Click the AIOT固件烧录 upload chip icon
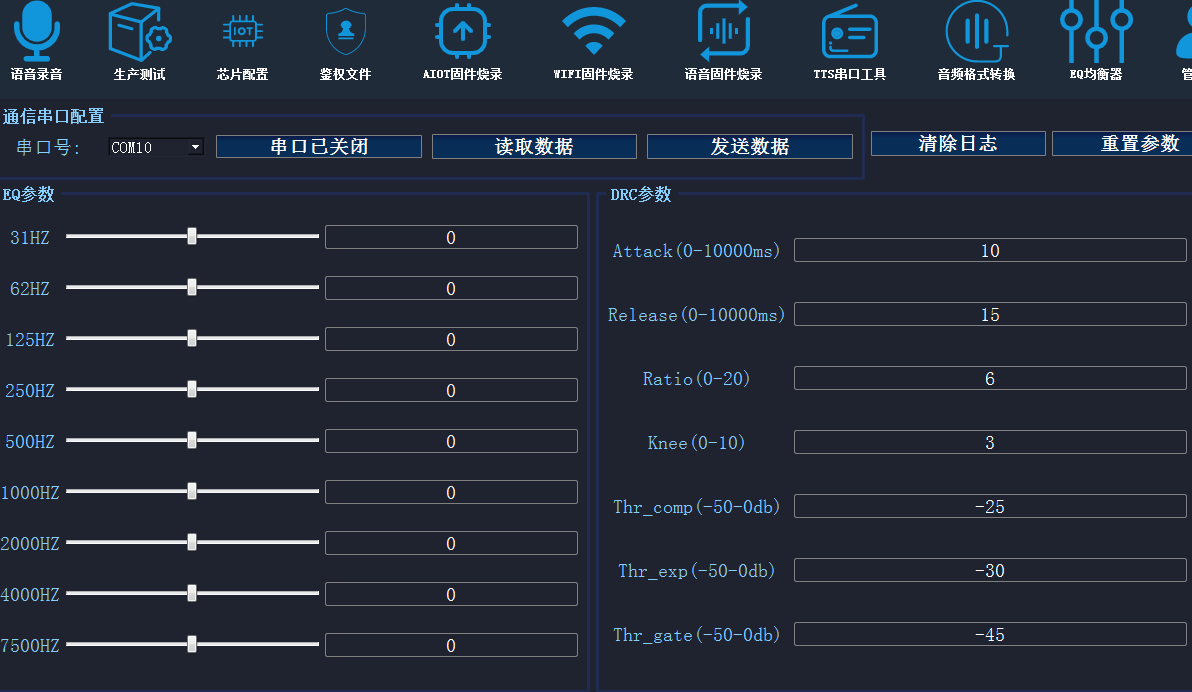1192x692 pixels. pyautogui.click(x=462, y=31)
